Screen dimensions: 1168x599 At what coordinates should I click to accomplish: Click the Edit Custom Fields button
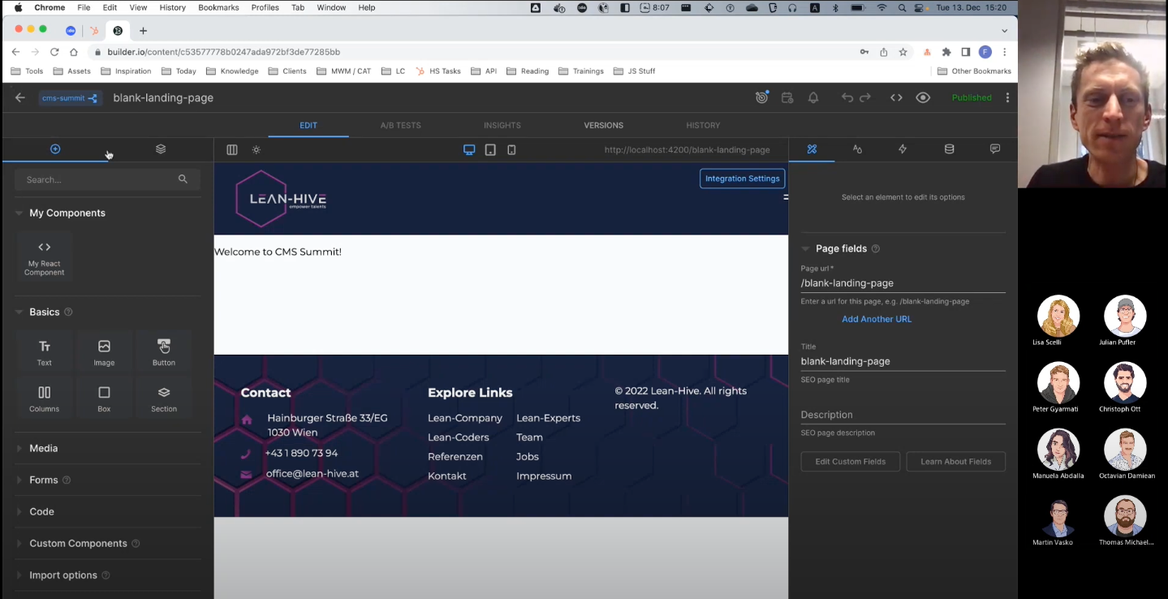[849, 461]
